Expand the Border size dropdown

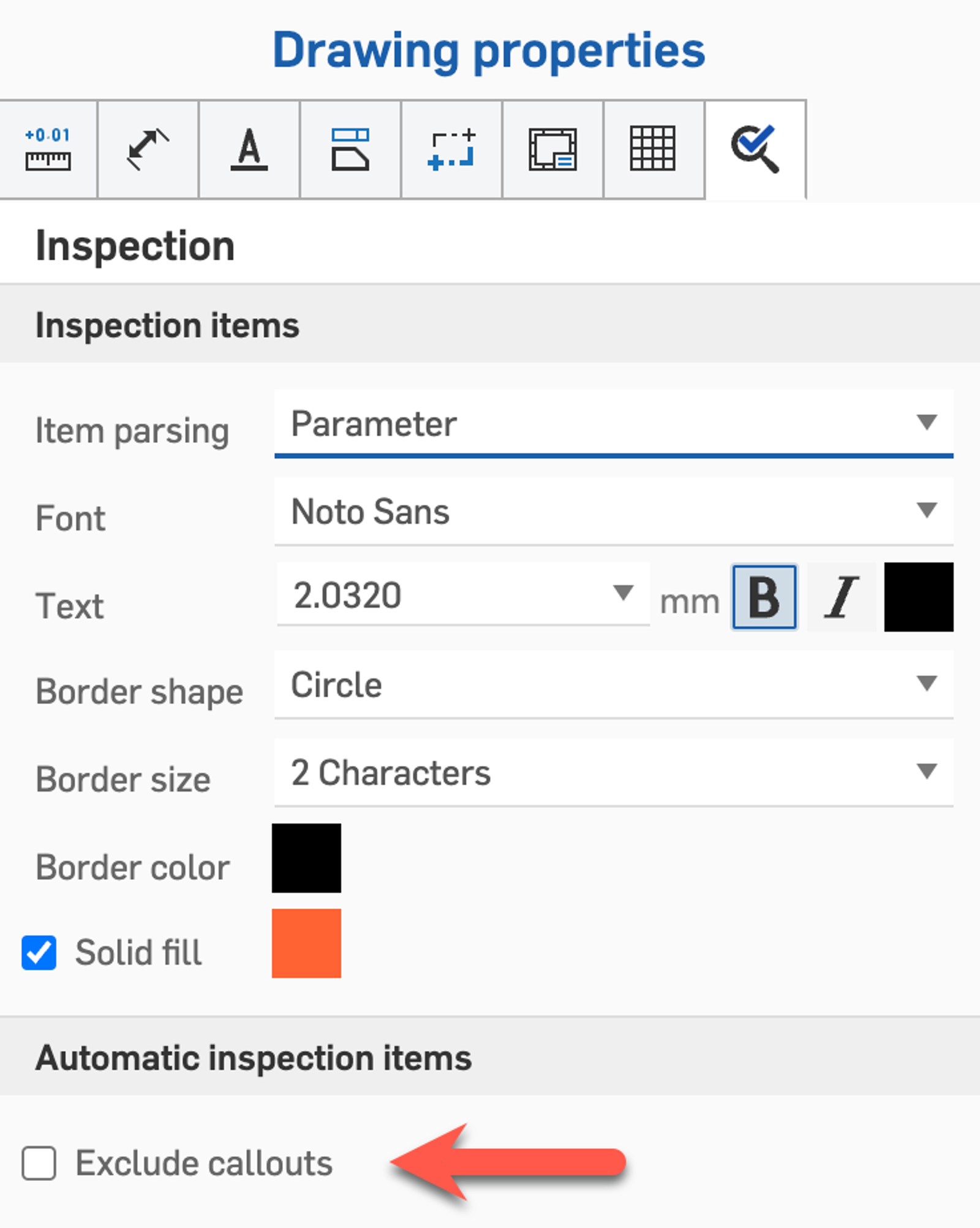(613, 772)
